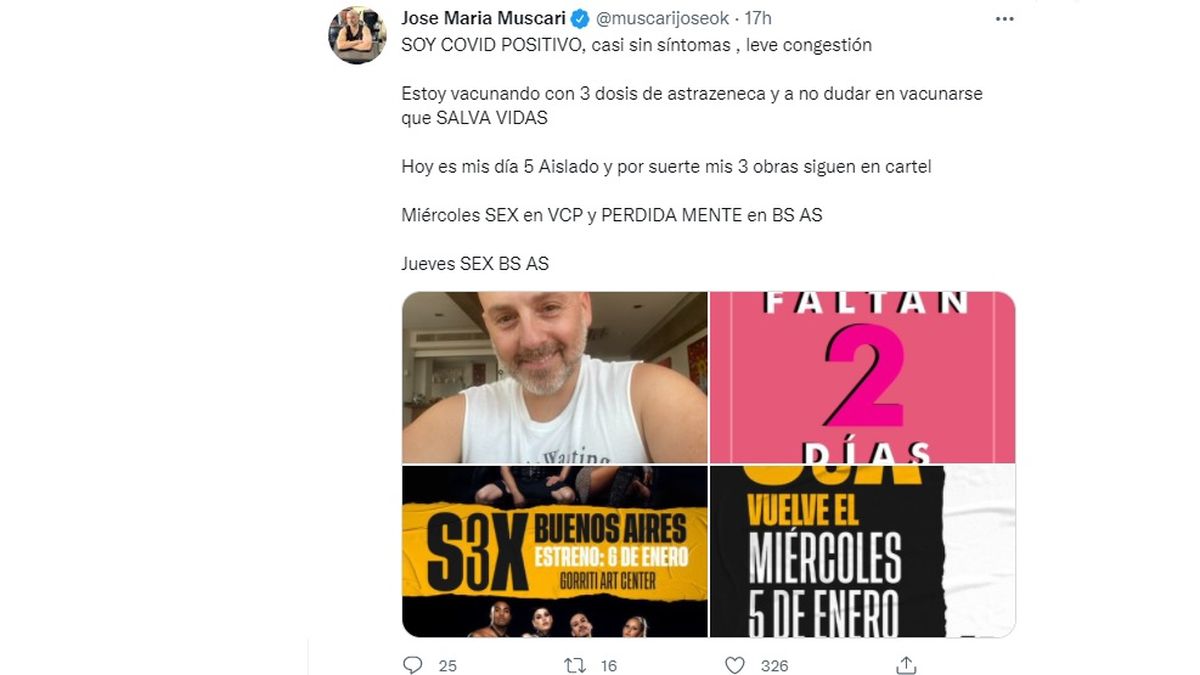The height and width of the screenshot is (675, 1200).
Task: Open the selfie photo of the man
Action: (554, 377)
